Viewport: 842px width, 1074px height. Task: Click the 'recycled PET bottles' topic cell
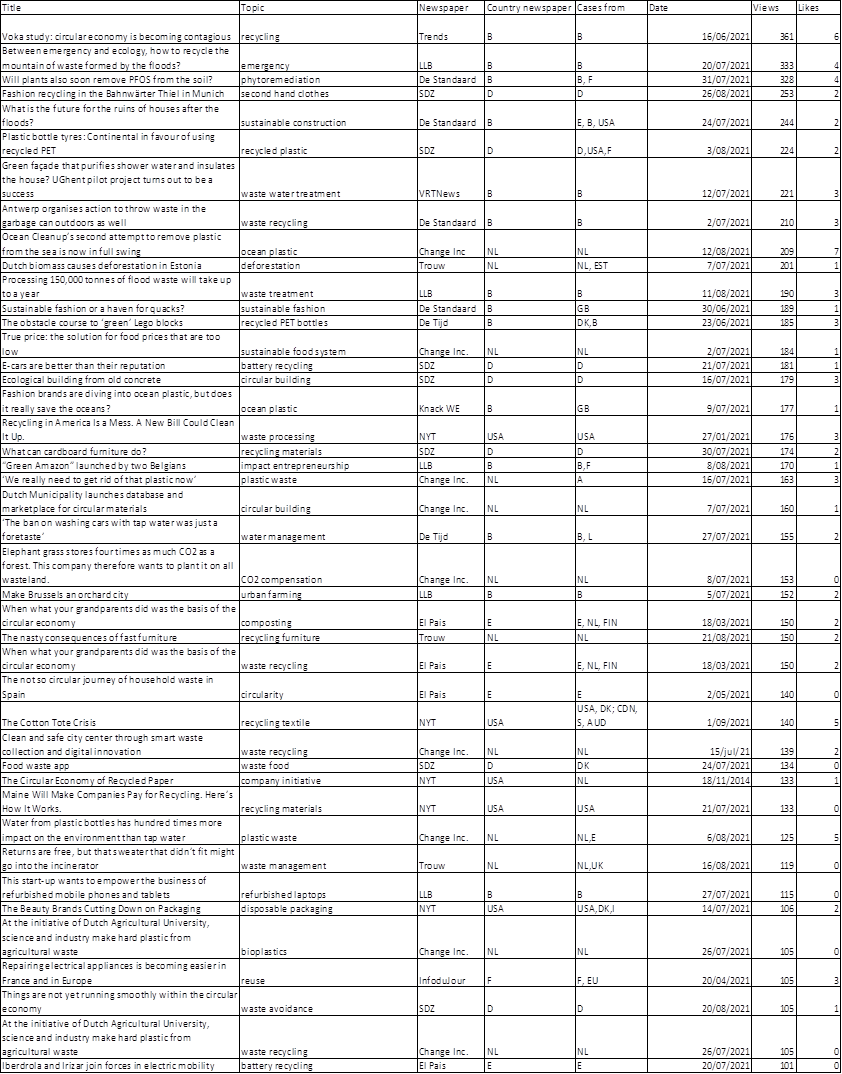coord(328,323)
